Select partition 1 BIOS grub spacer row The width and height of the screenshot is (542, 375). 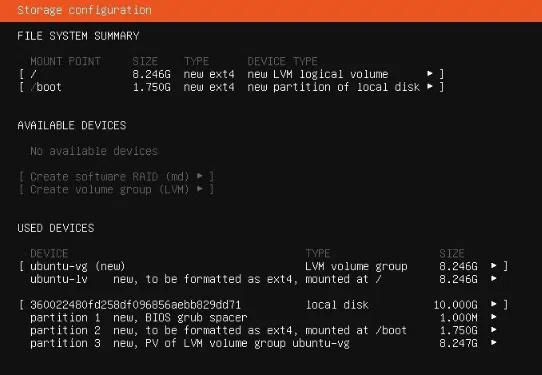click(264, 317)
